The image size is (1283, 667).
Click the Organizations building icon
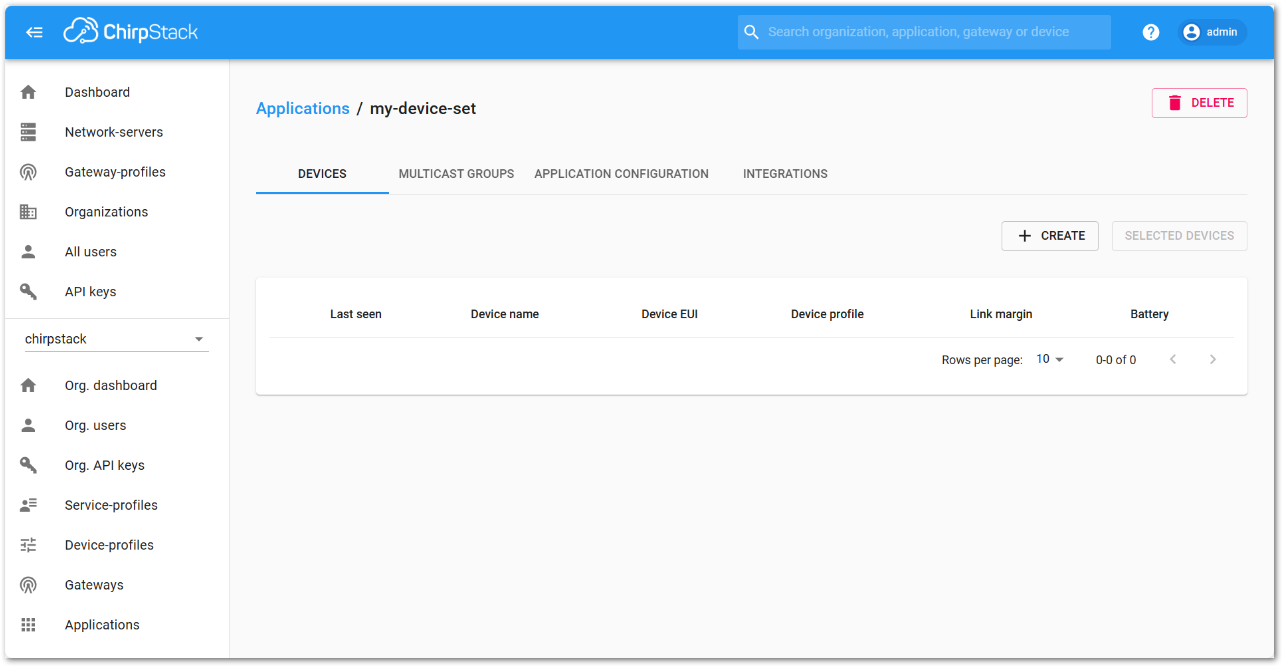pyautogui.click(x=28, y=212)
